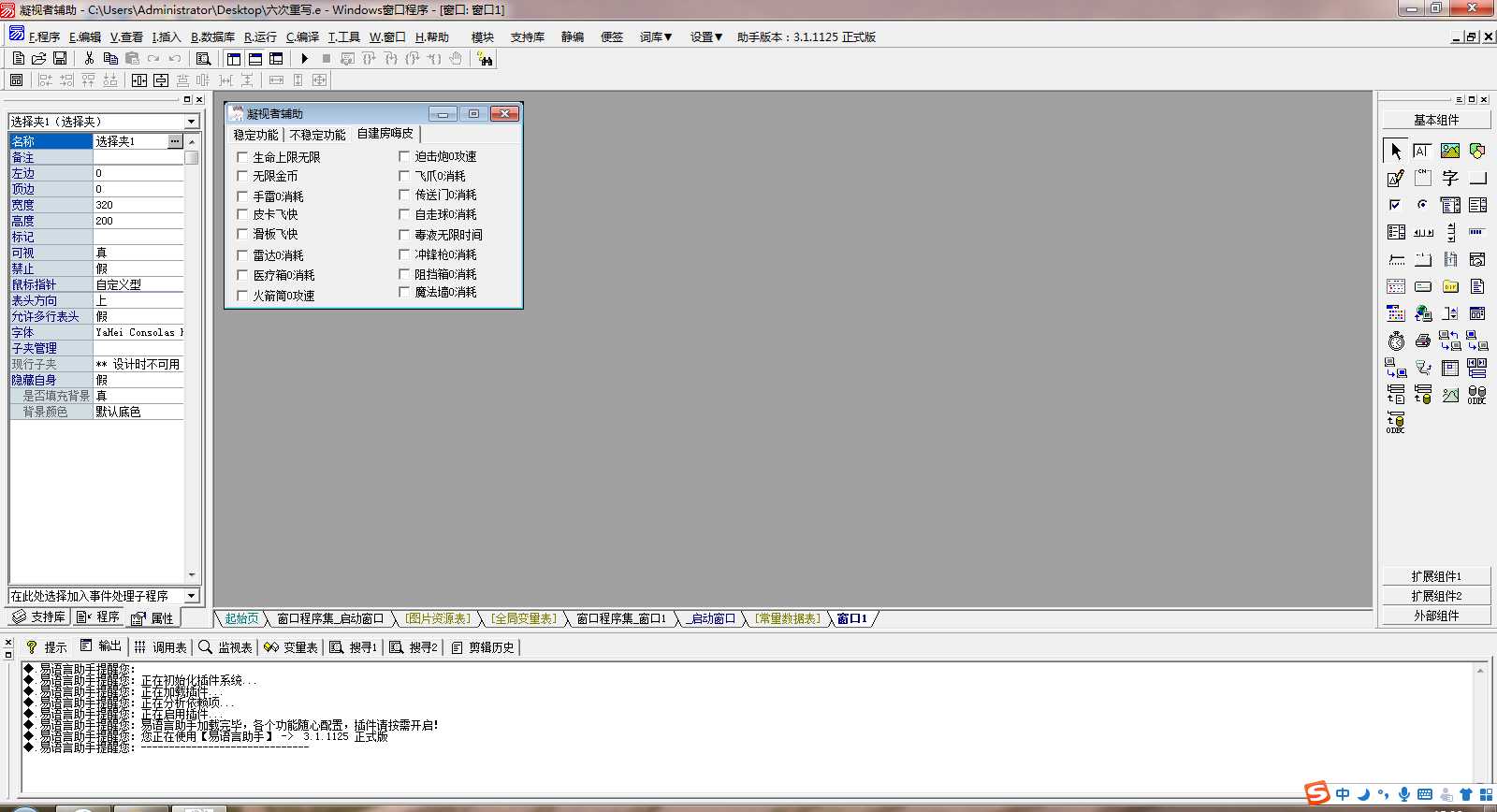Enable the 生命上限无限 checkbox
This screenshot has height=812, width=1497.
[242, 157]
